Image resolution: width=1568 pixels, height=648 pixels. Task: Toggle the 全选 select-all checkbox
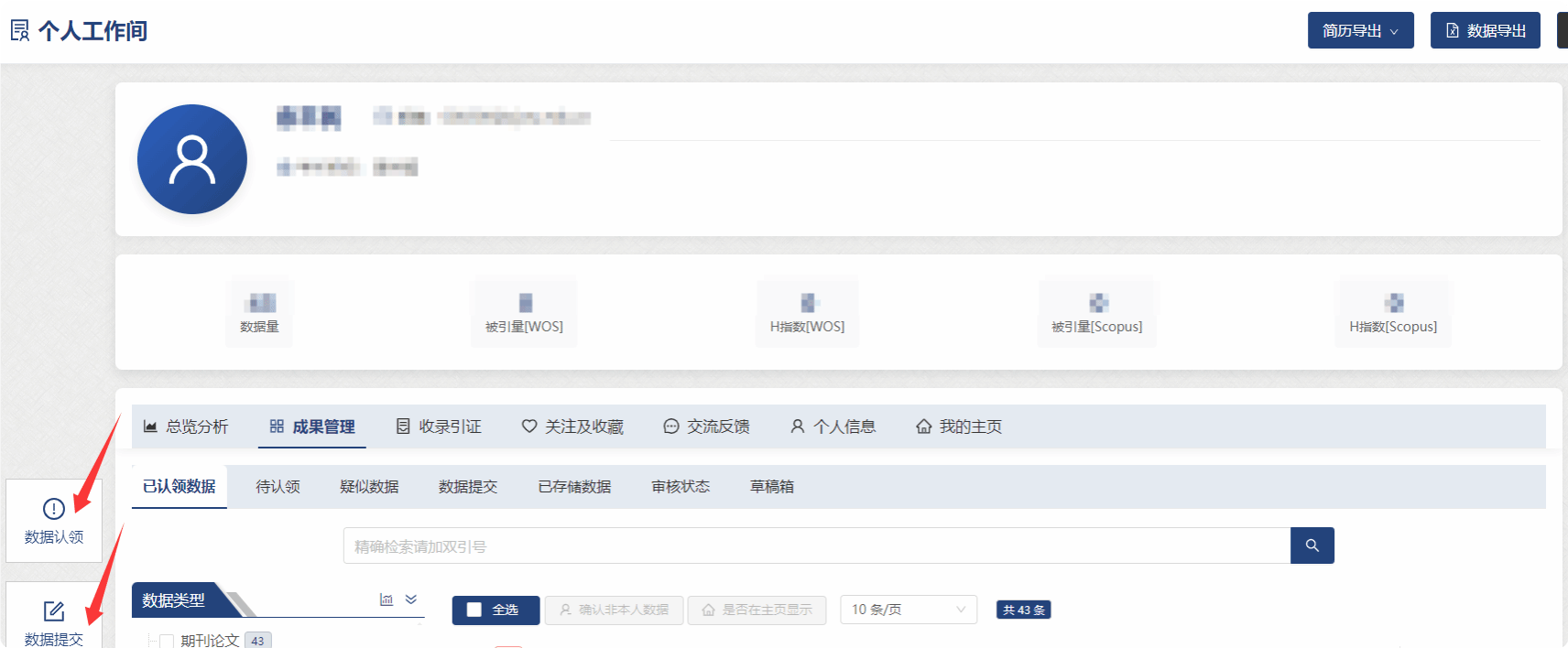pyautogui.click(x=474, y=610)
